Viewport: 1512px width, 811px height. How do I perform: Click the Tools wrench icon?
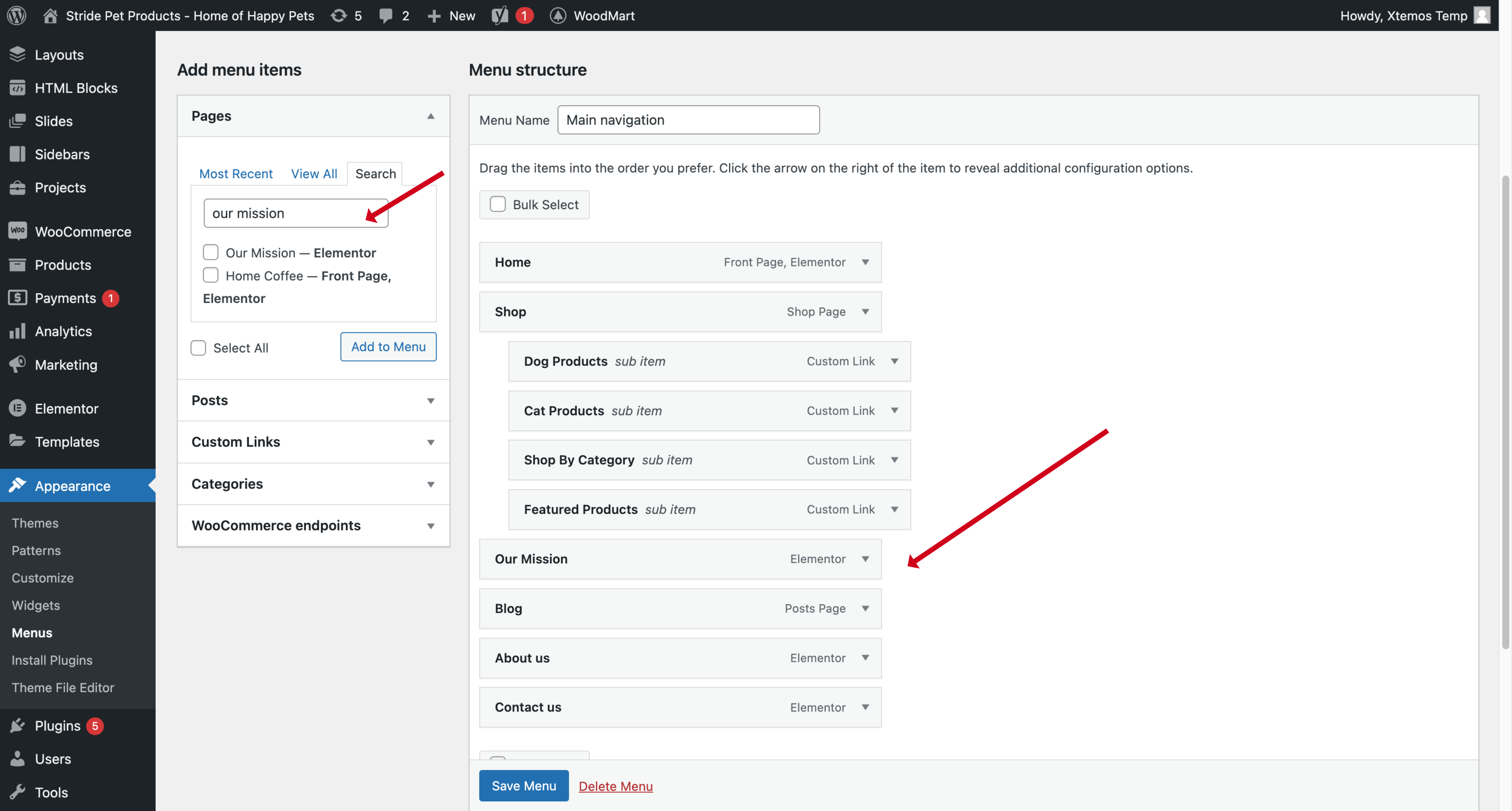click(x=18, y=792)
